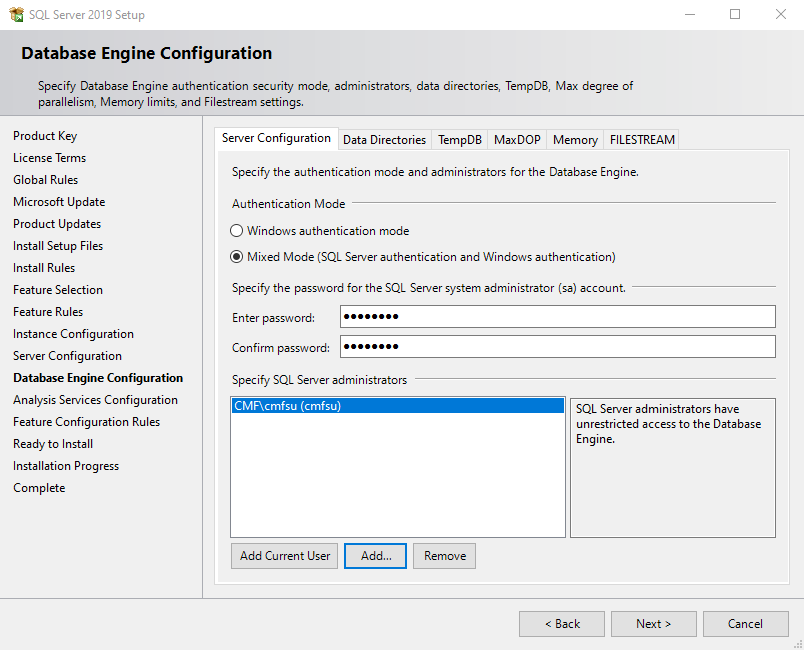The height and width of the screenshot is (650, 804).
Task: Maximize the setup window
Action: (735, 15)
